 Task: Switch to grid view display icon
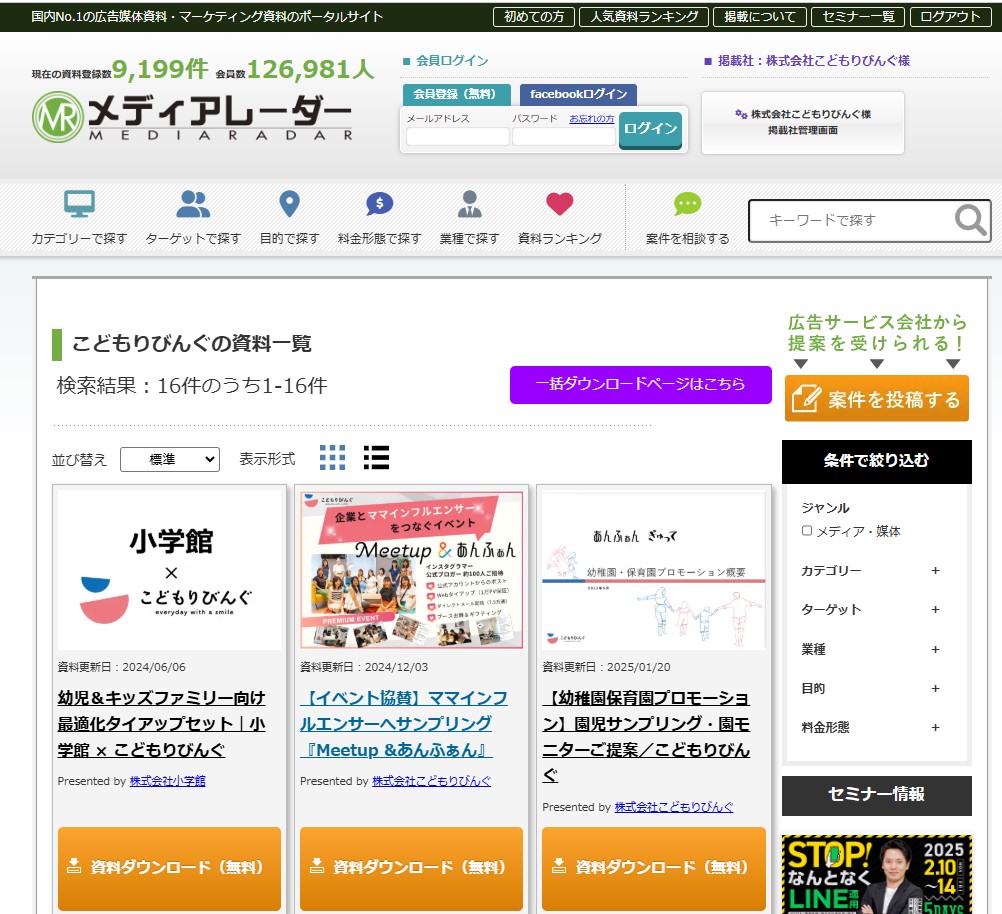[x=332, y=458]
